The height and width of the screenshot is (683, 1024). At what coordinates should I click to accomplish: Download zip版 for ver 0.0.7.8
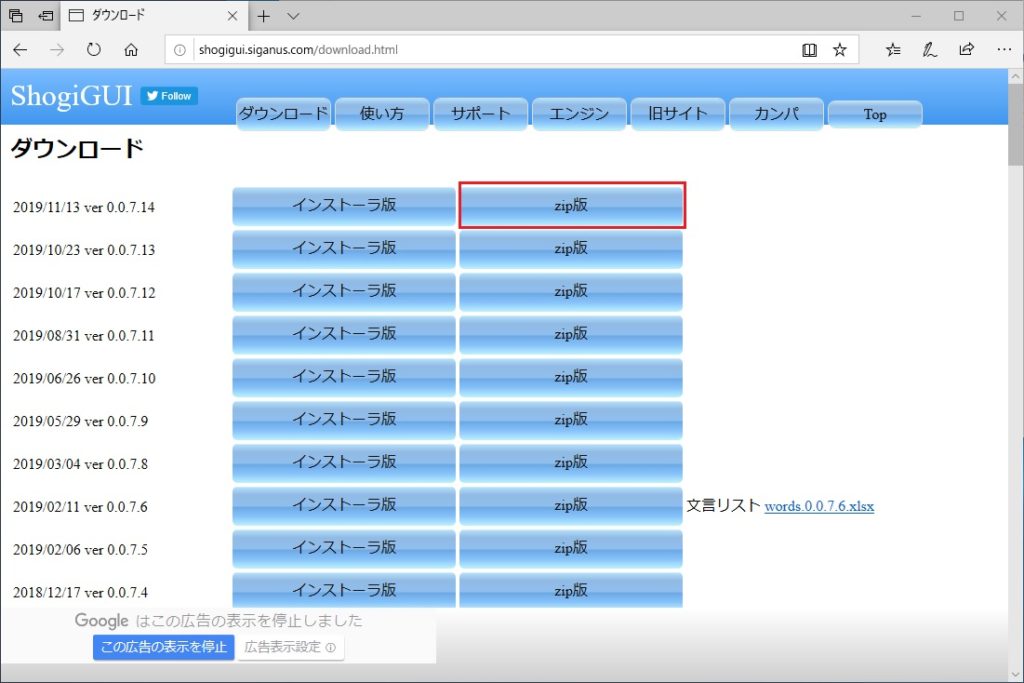[x=571, y=462]
